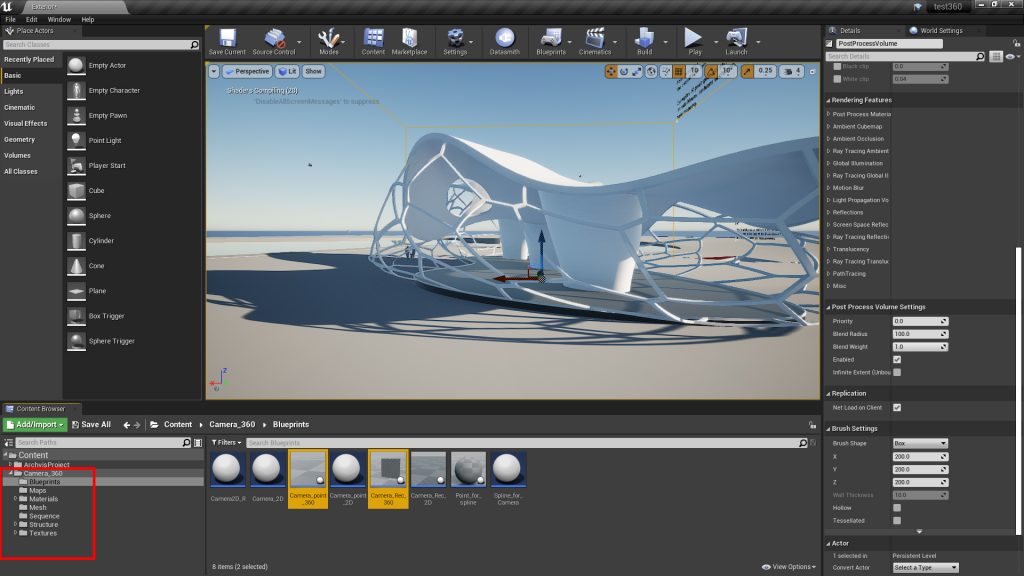
Task: Click the Add/Import button
Action: pyautogui.click(x=35, y=424)
